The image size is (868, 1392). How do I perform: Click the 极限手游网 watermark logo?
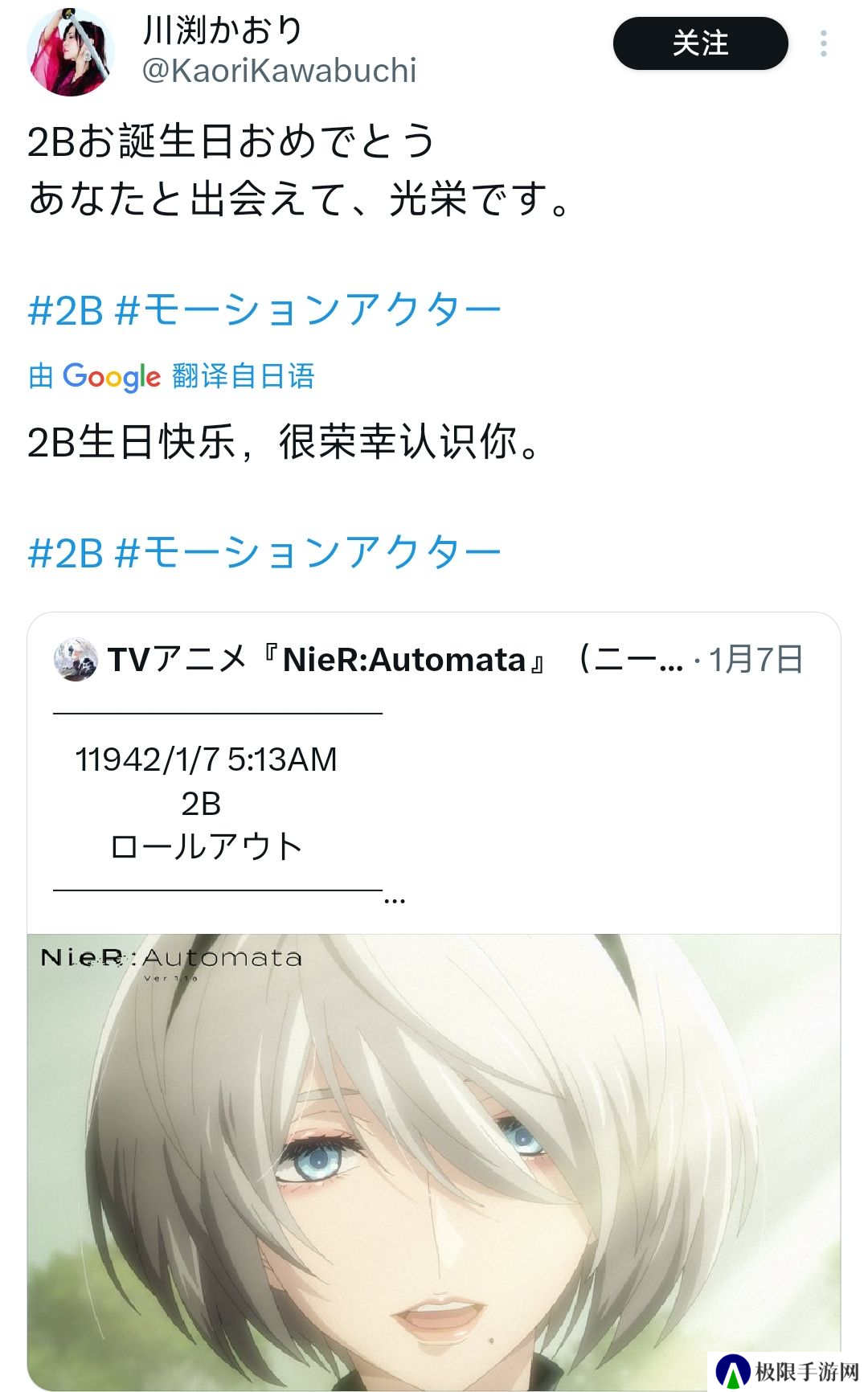coord(787,1371)
